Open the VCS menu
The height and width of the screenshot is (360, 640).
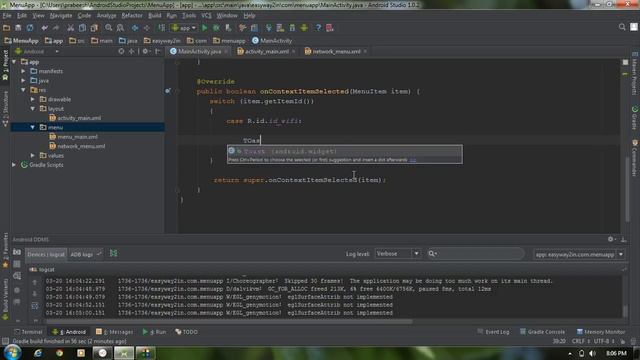[x=206, y=16]
